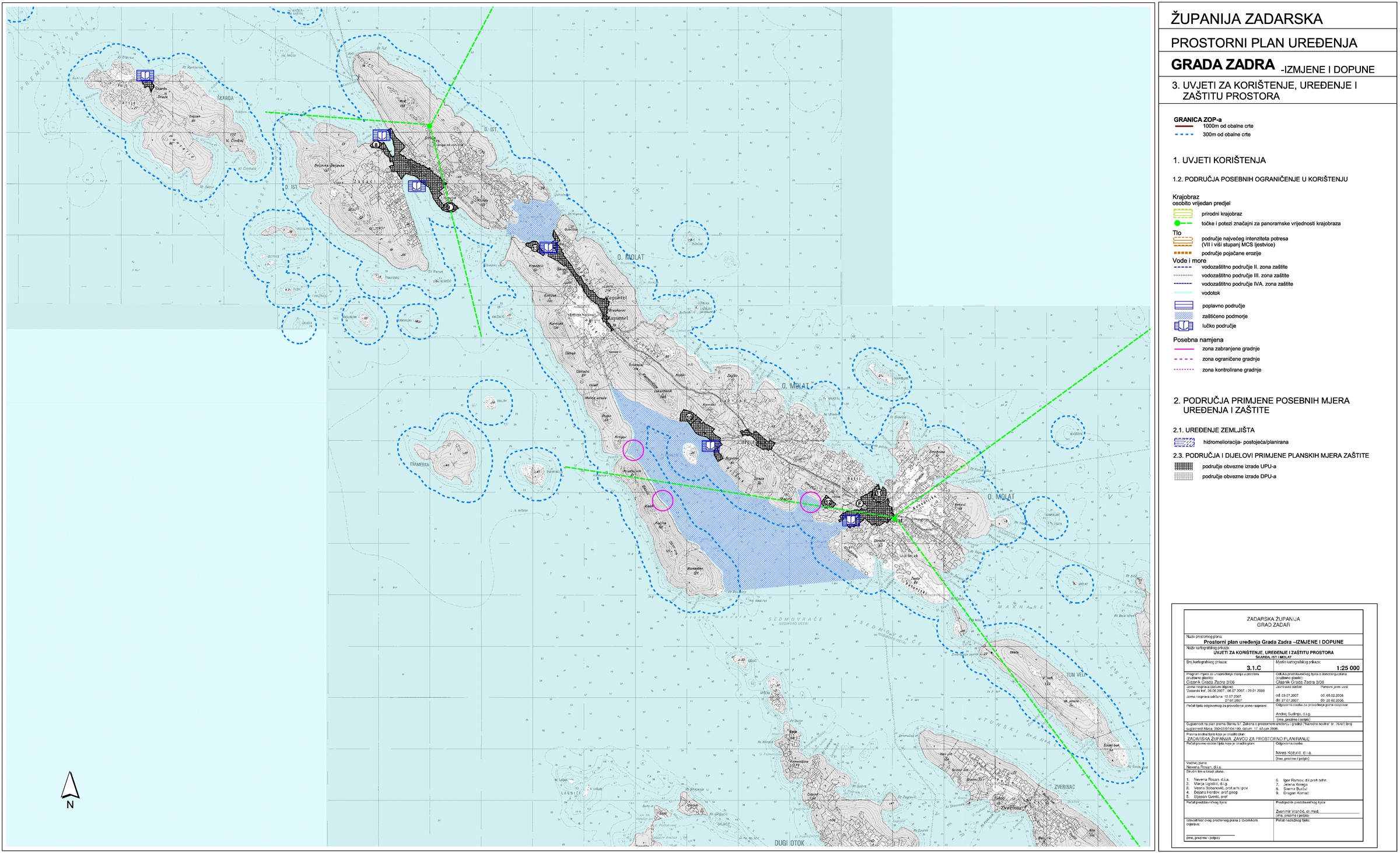The image size is (1400, 853).
Task: Click the port icon beside circled number 8
Action: click(381, 135)
